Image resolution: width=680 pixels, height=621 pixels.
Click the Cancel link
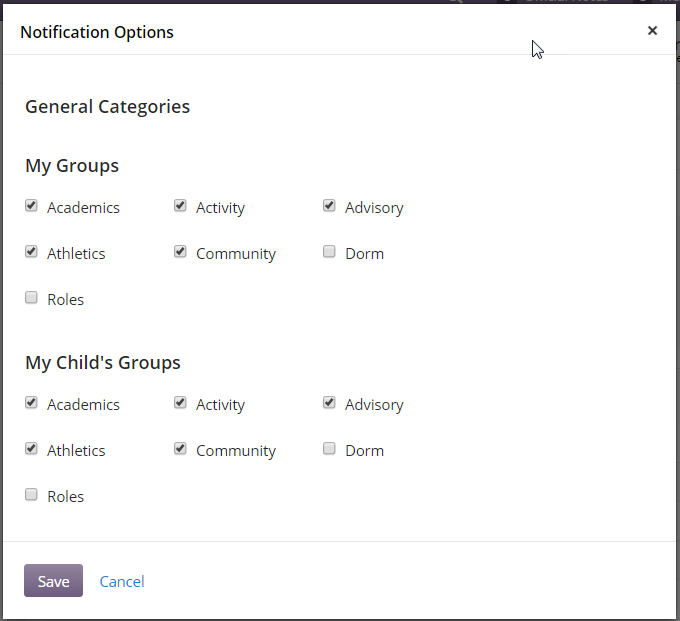click(x=122, y=581)
